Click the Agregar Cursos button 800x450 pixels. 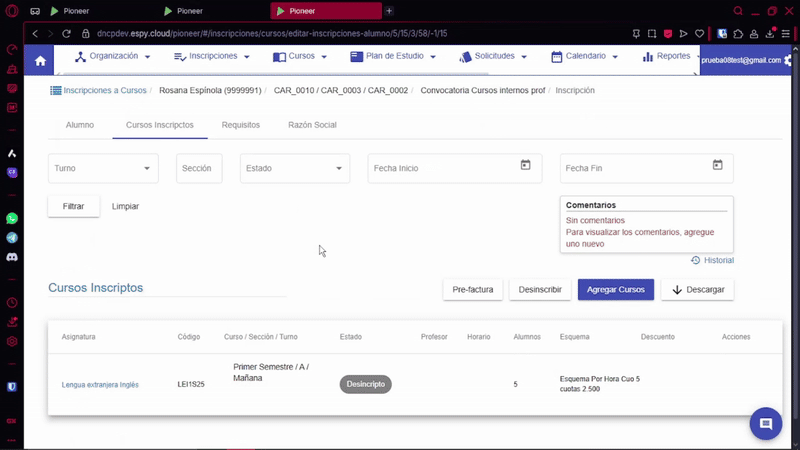(615, 289)
